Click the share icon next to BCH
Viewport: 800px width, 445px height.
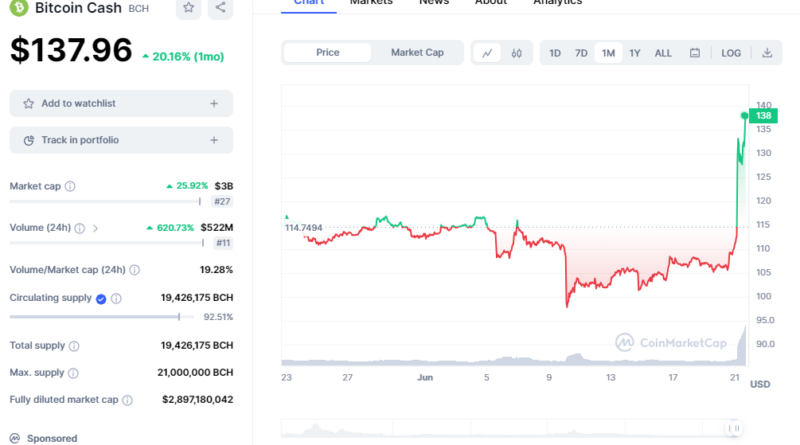220,8
